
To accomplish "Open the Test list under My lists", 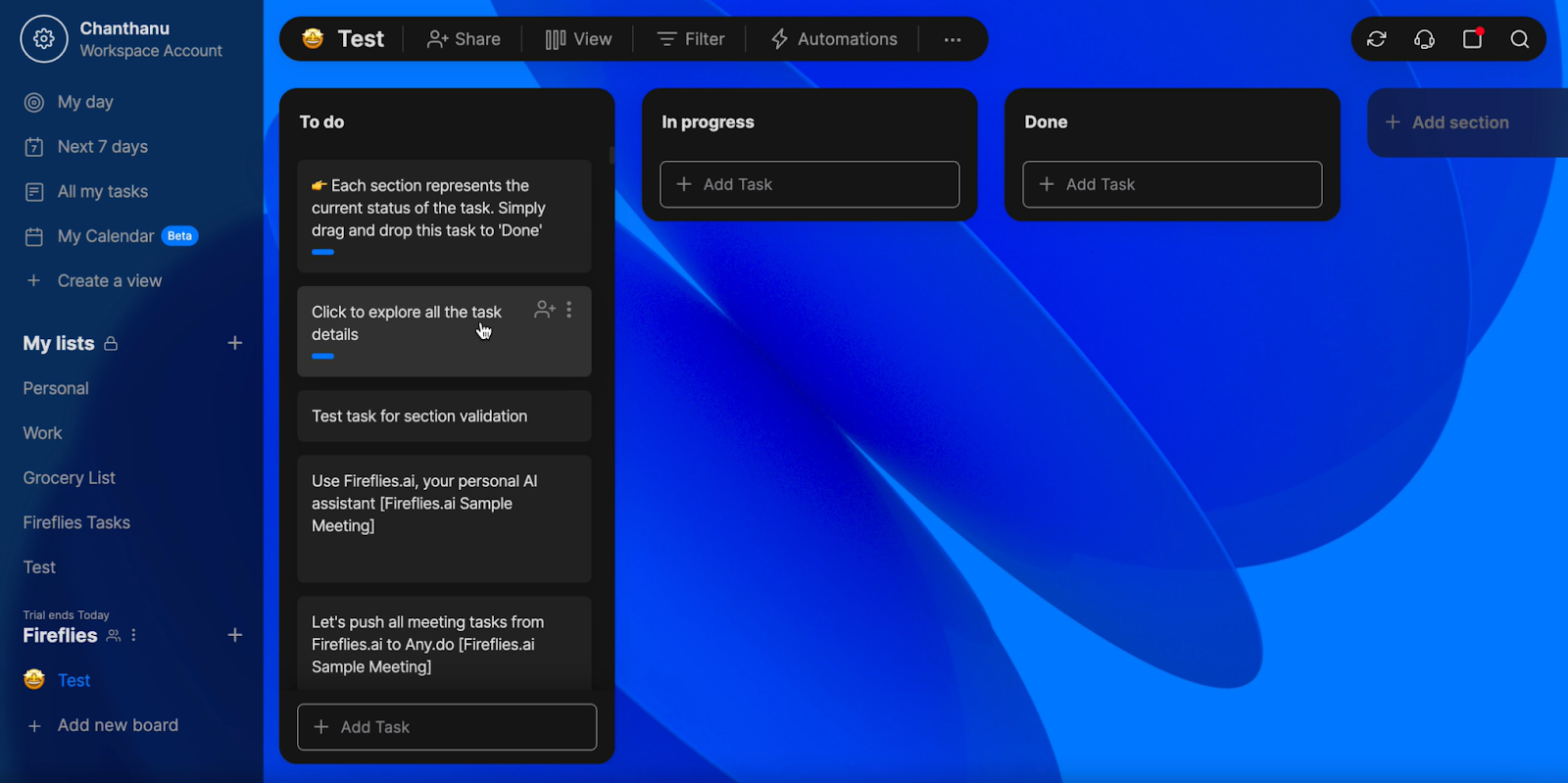I will (x=39, y=567).
